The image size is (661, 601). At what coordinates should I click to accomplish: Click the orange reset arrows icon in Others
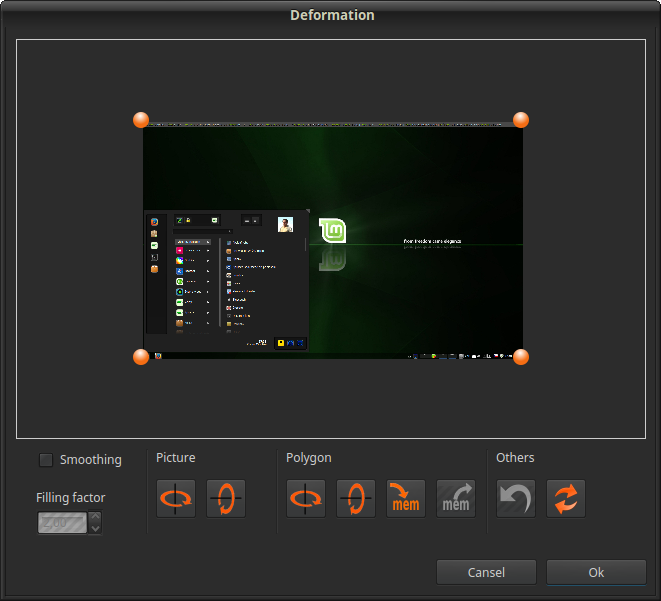click(566, 499)
